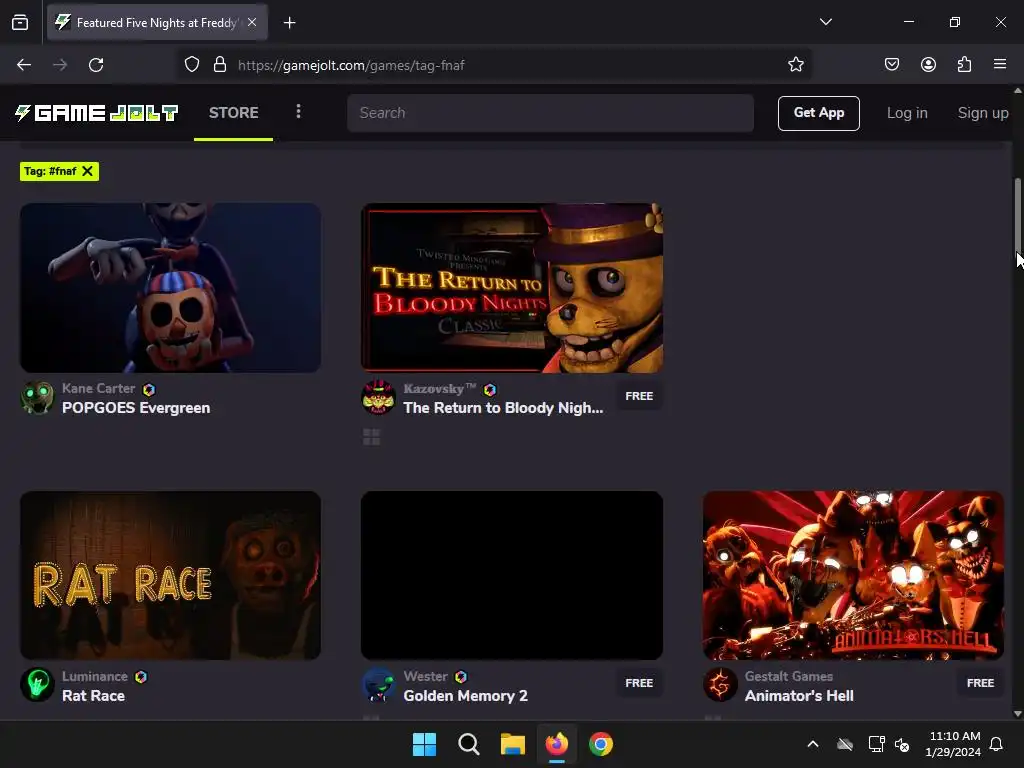Open the tracking protection shield

tap(191, 65)
